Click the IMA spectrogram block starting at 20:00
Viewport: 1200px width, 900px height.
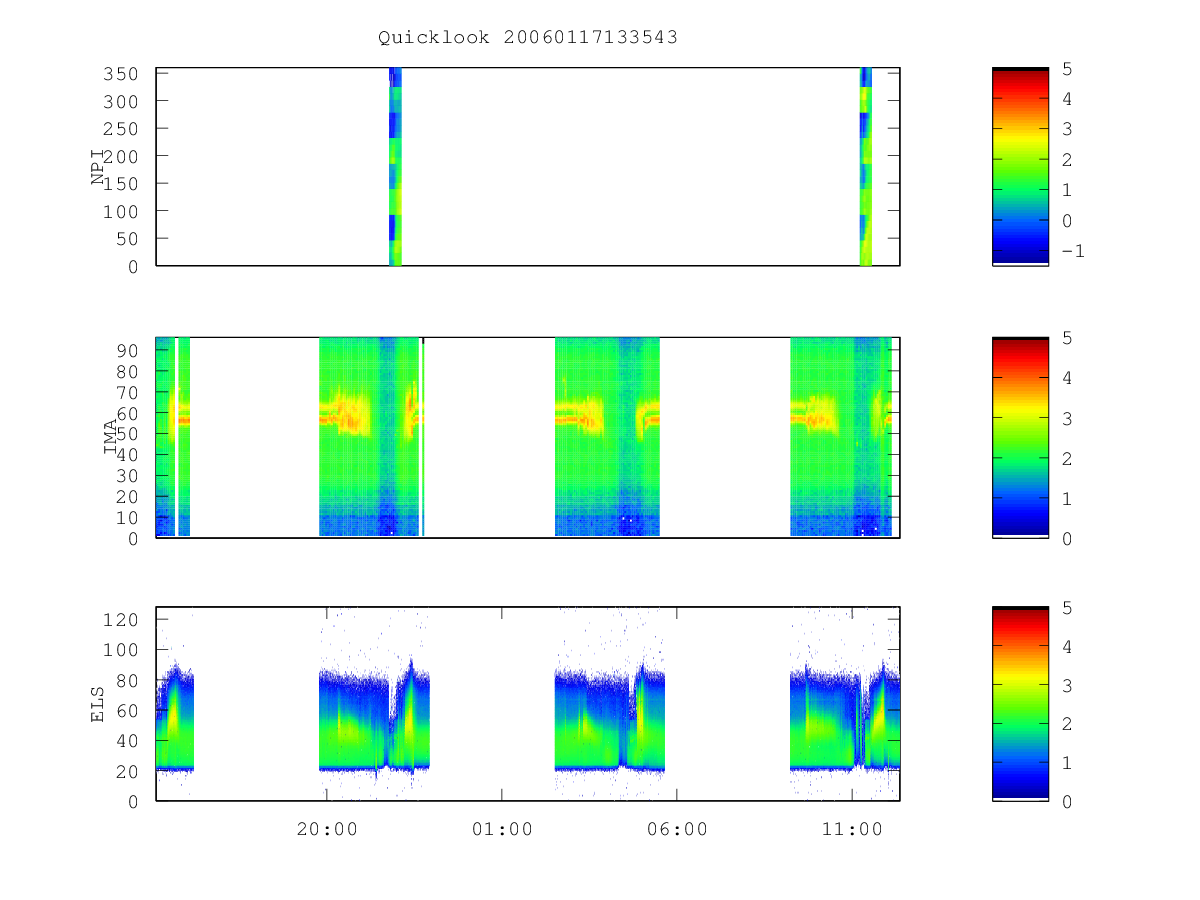tap(371, 437)
